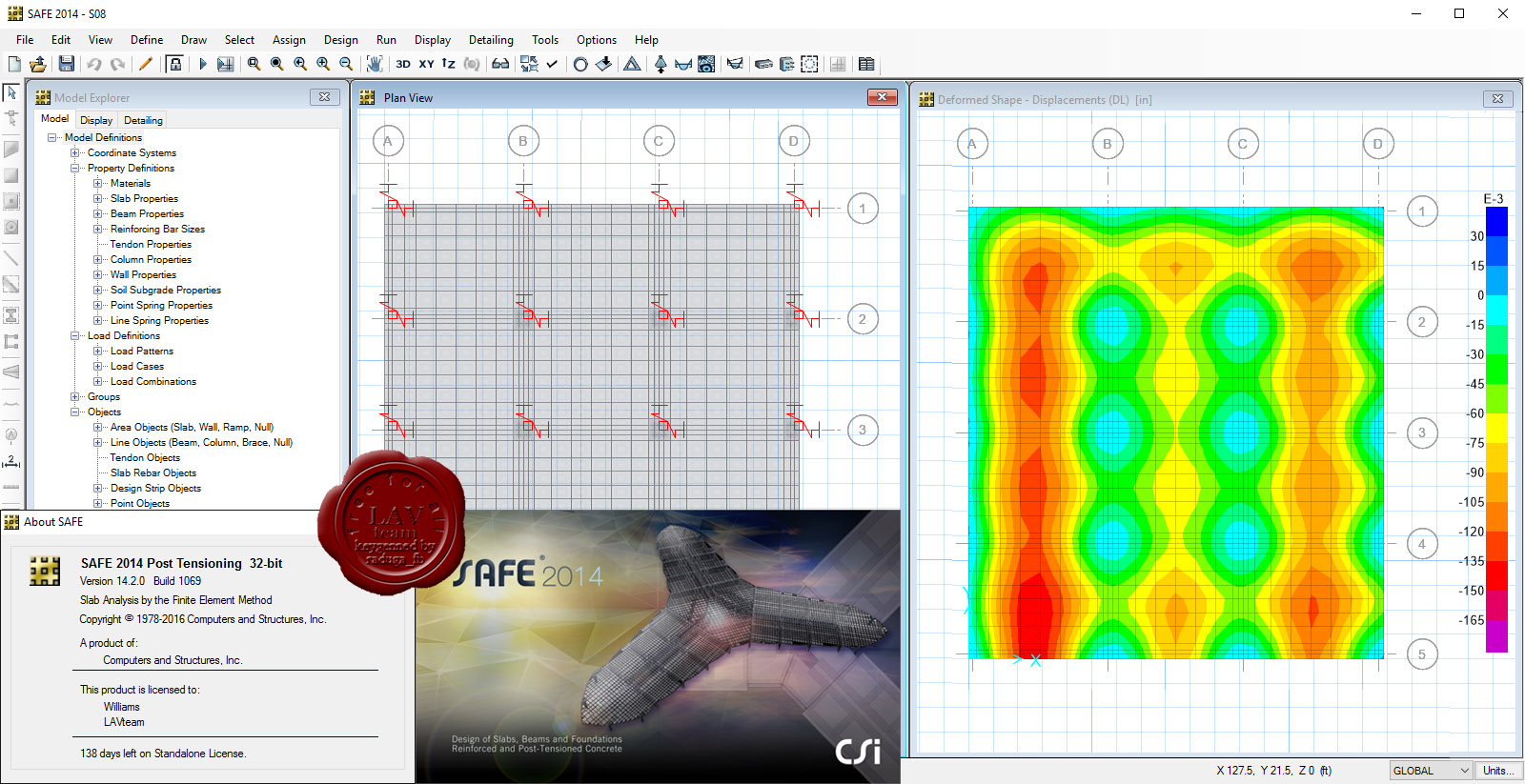Click the Save floppy disk icon
The image size is (1525, 784).
67,64
